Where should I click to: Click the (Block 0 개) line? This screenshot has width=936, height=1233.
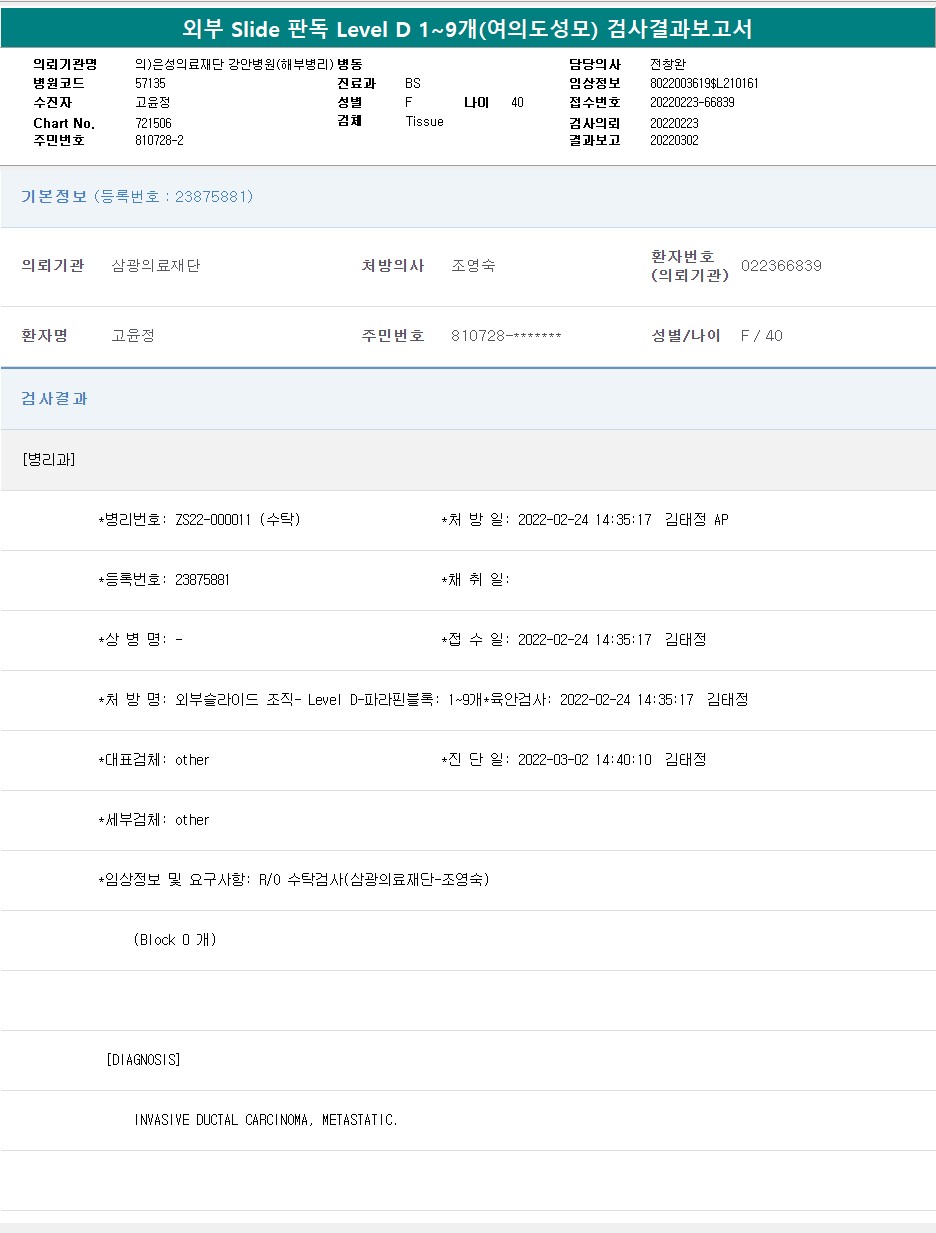(x=175, y=940)
